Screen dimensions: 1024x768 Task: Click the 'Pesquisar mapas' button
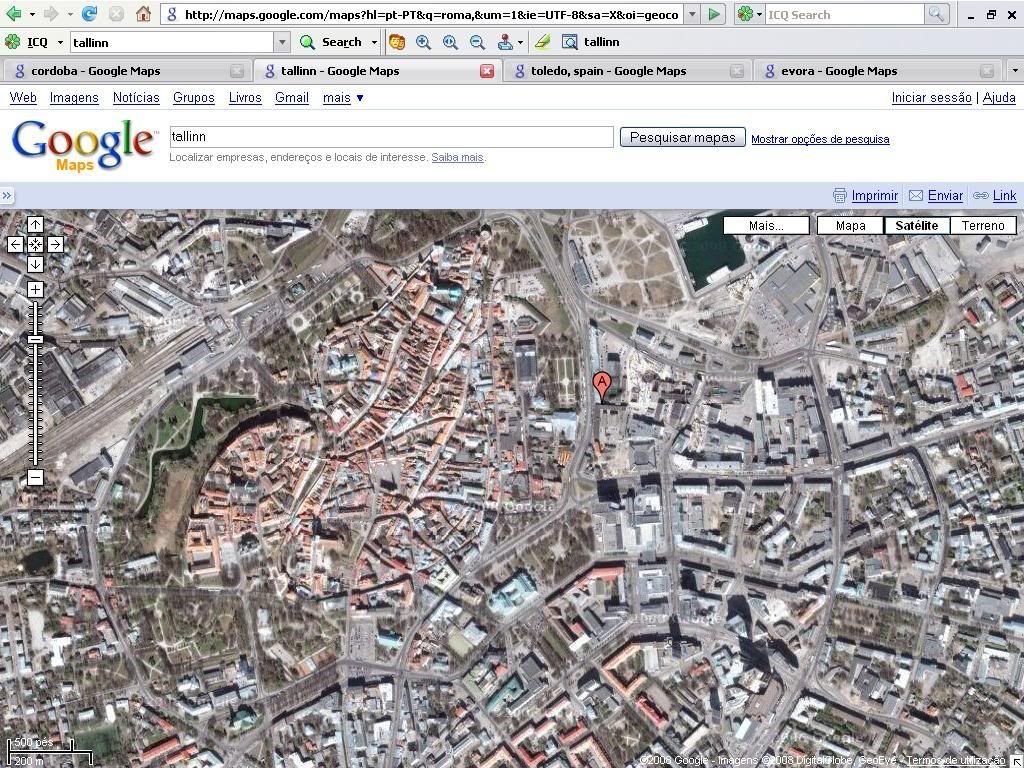pos(682,138)
